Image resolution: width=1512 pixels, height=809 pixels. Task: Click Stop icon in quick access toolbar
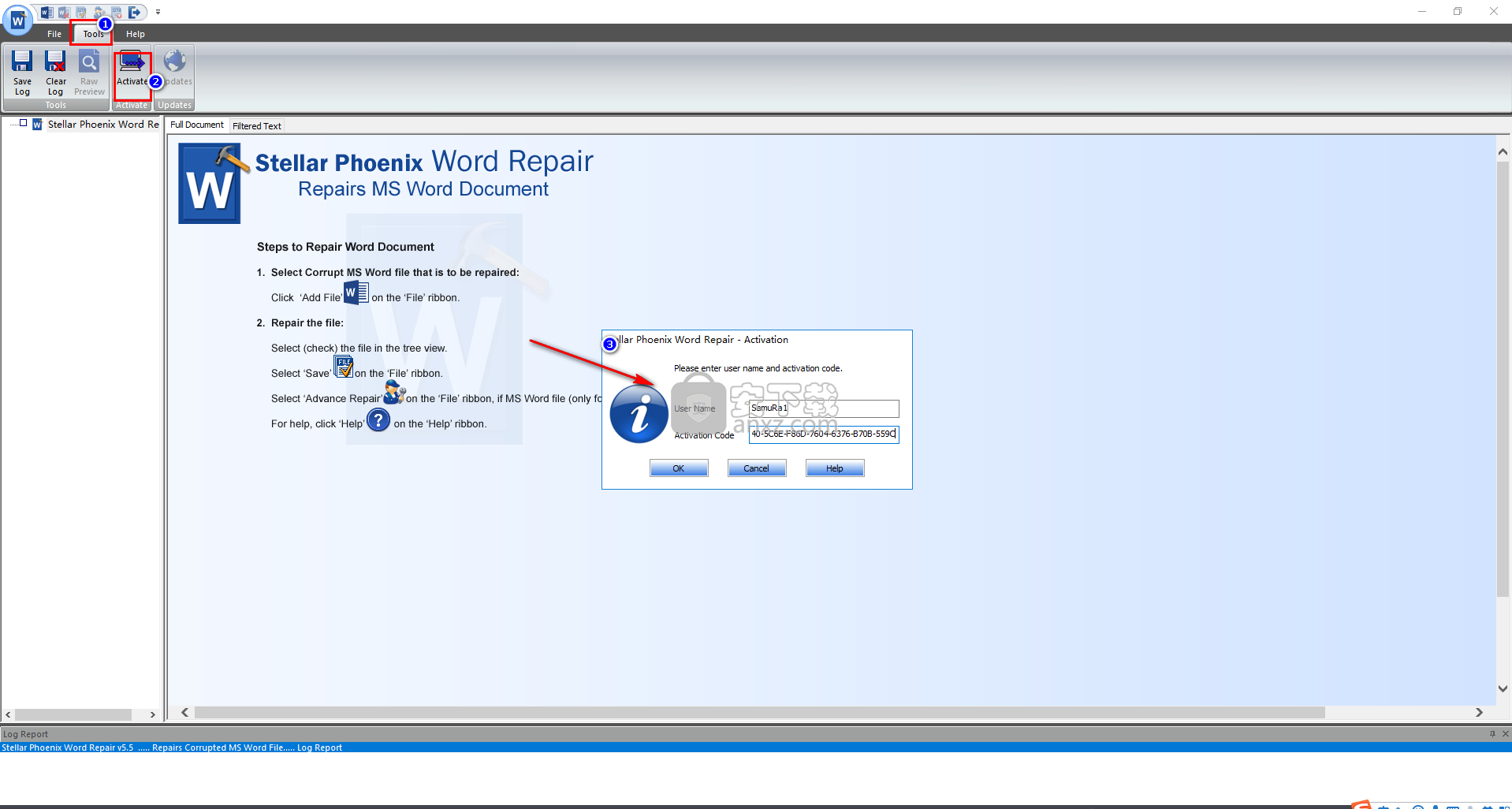tap(117, 12)
